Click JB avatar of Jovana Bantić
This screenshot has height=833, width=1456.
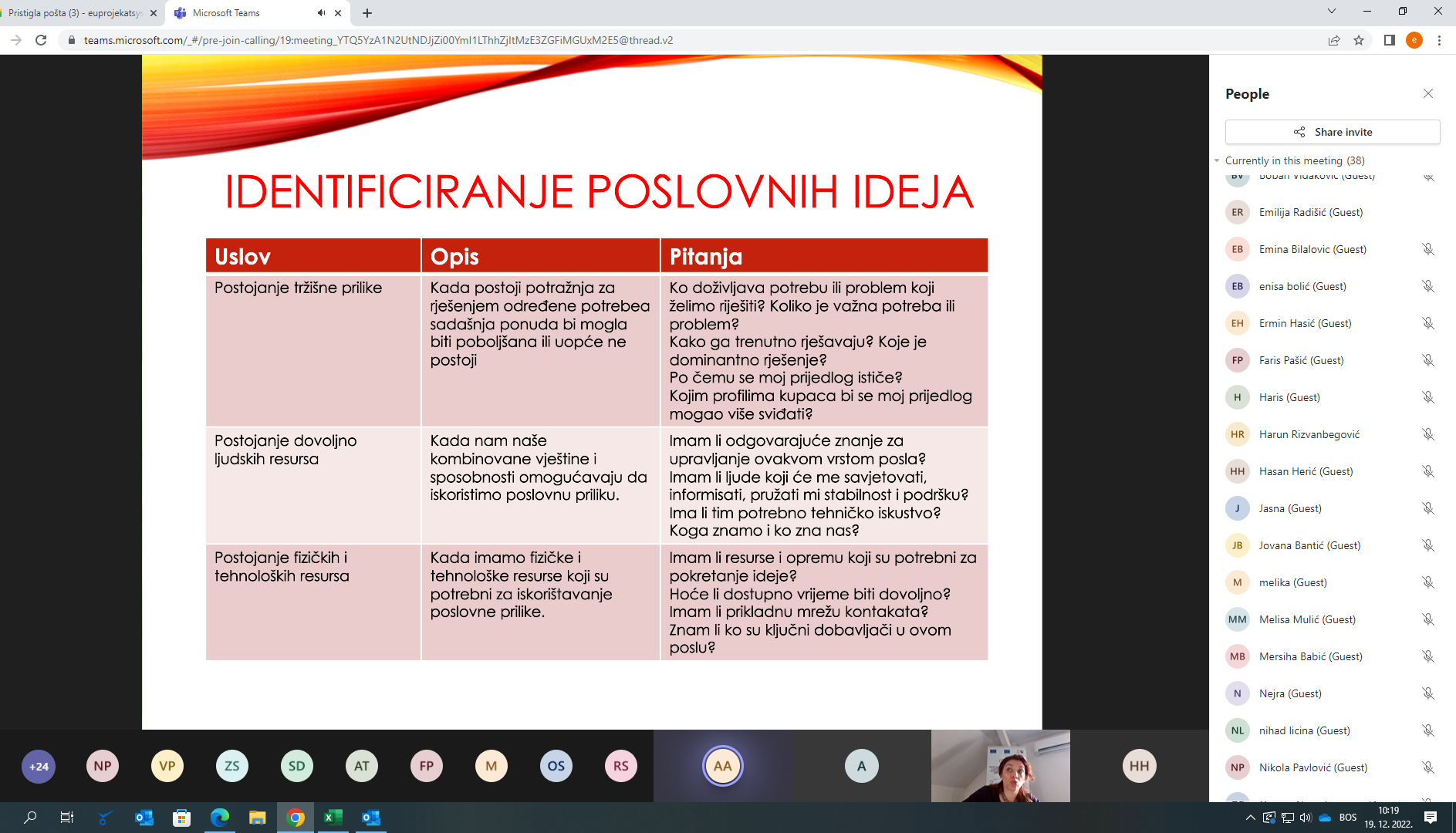click(x=1238, y=545)
